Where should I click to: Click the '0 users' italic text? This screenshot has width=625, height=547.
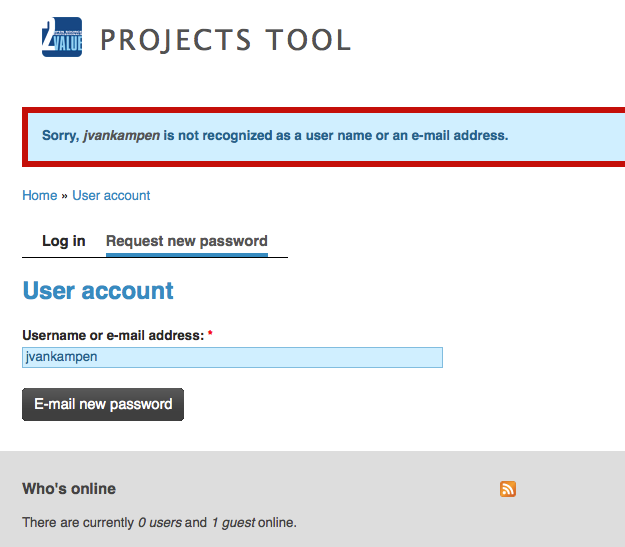point(160,522)
